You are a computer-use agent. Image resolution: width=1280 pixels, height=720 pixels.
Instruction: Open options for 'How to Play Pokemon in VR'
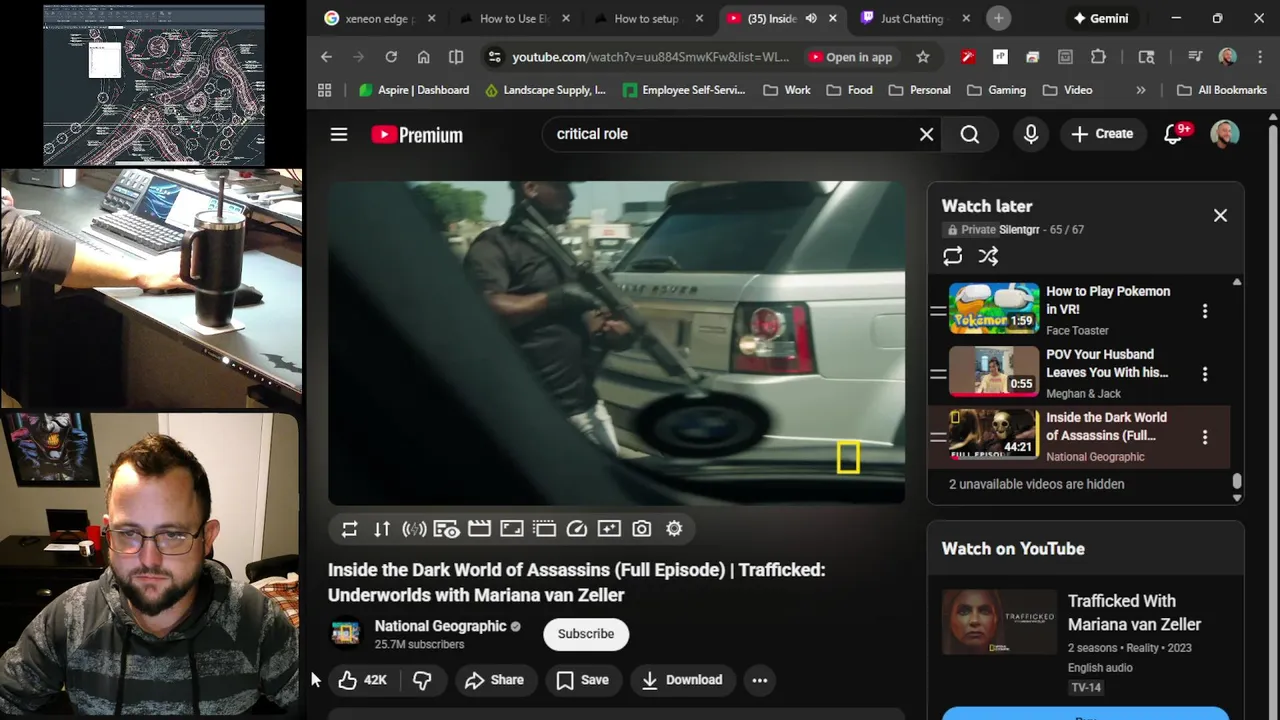tap(1205, 311)
